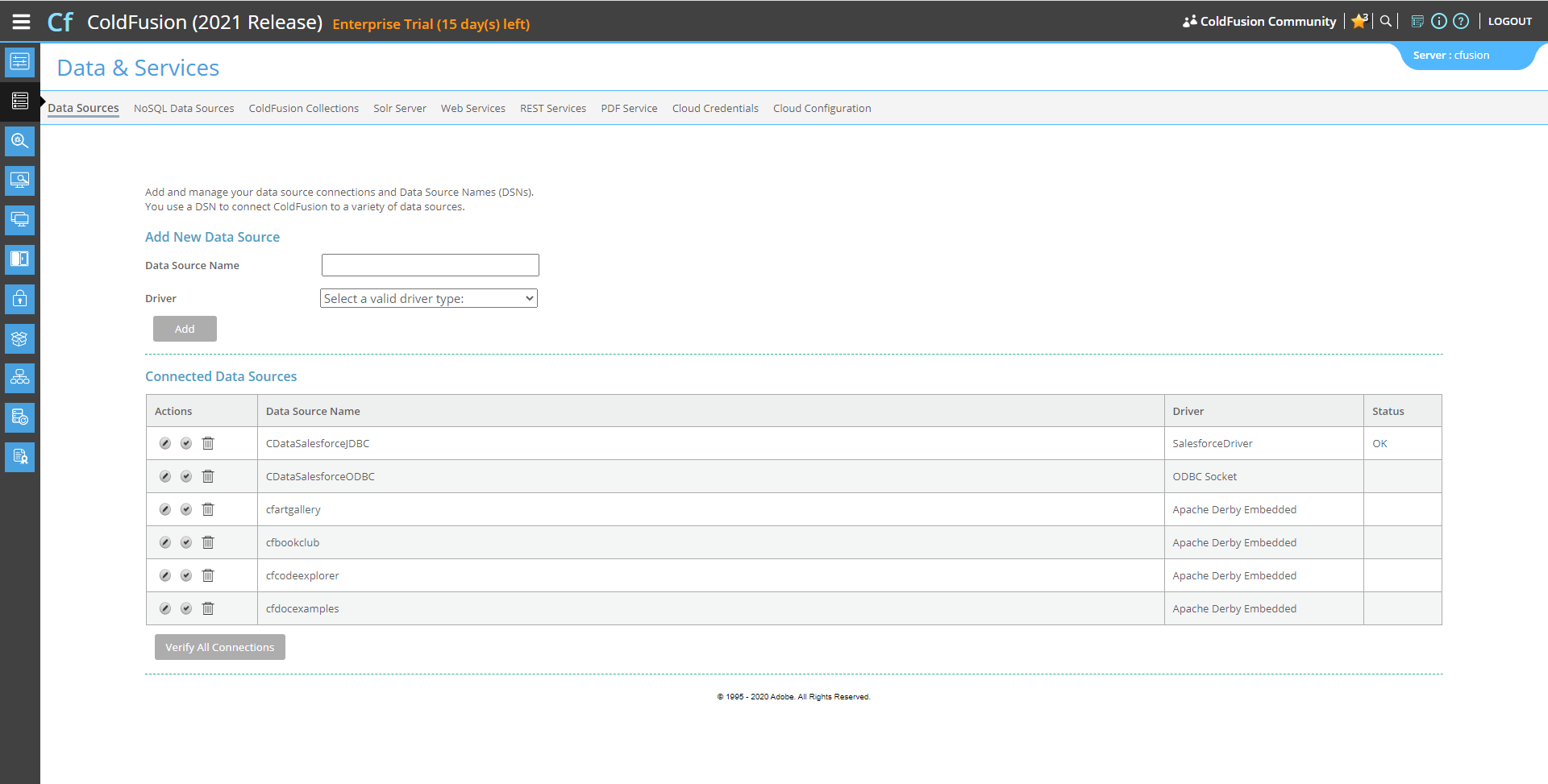Click the LOGOUT link

tap(1509, 22)
